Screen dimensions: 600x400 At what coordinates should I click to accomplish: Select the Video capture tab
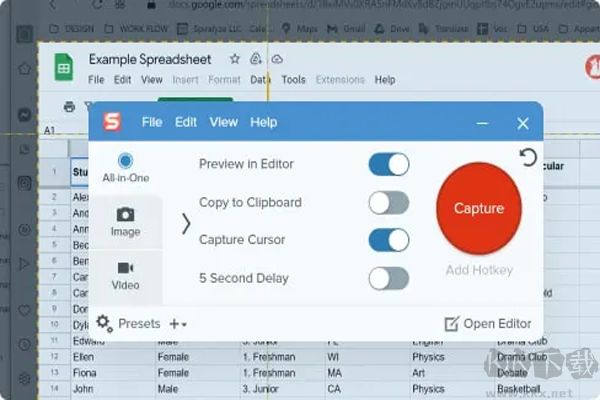[x=125, y=276]
